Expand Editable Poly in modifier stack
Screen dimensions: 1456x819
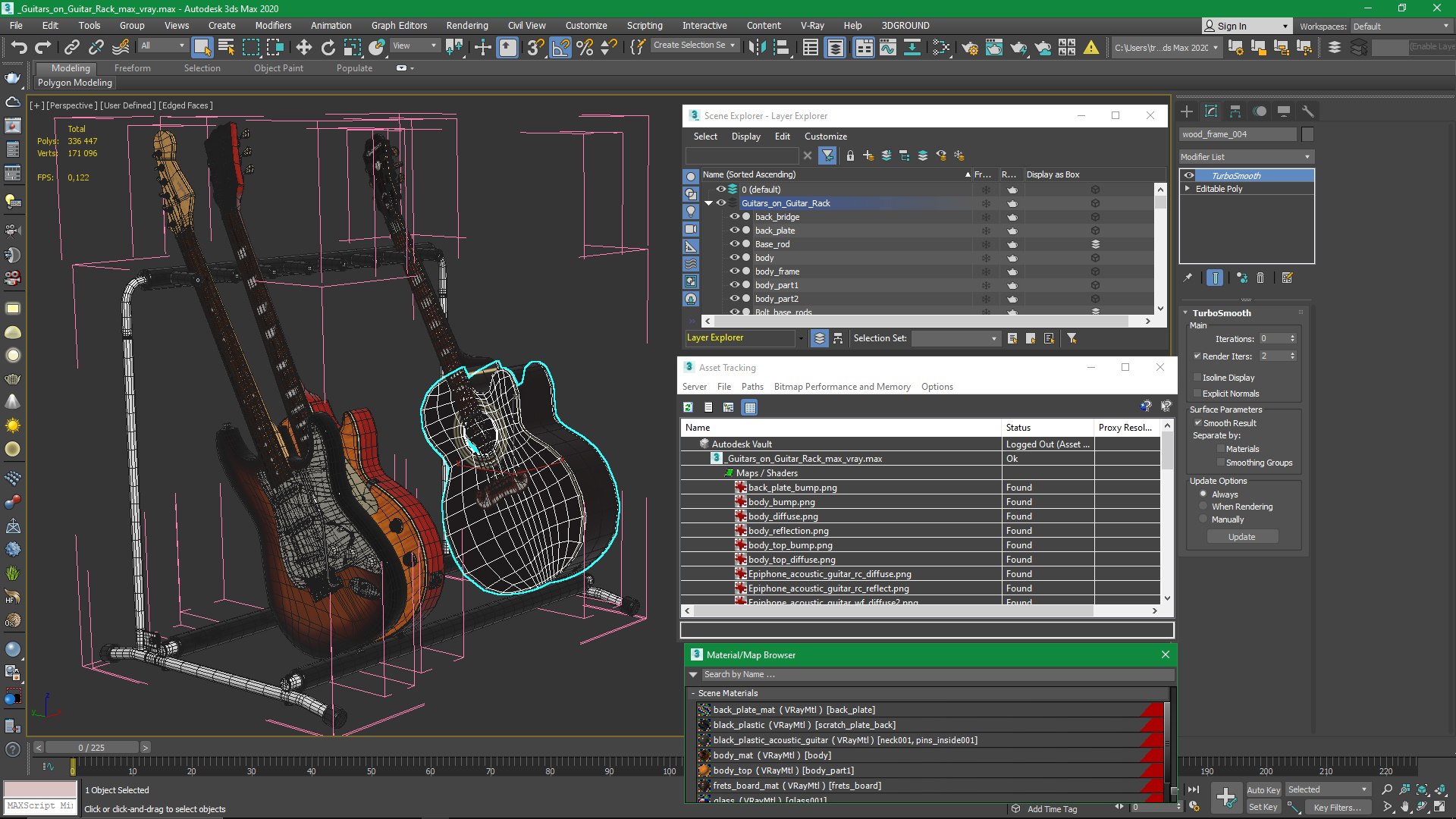pos(1188,189)
